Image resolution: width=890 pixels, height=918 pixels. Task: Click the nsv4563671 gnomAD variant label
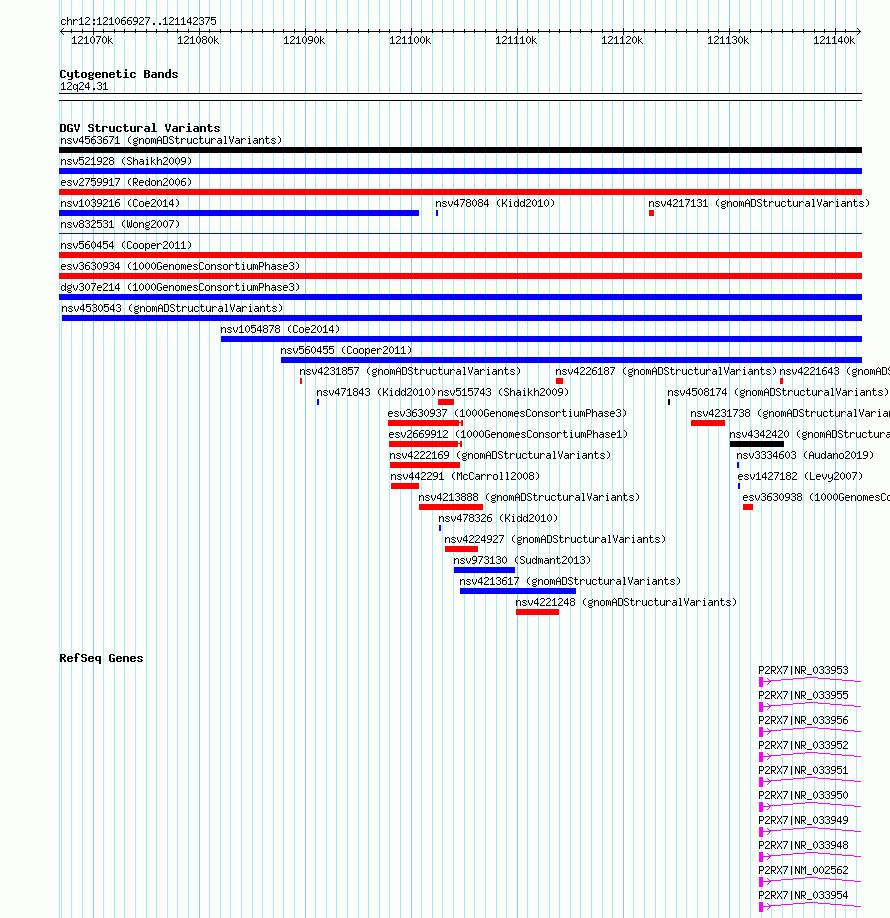[171, 141]
